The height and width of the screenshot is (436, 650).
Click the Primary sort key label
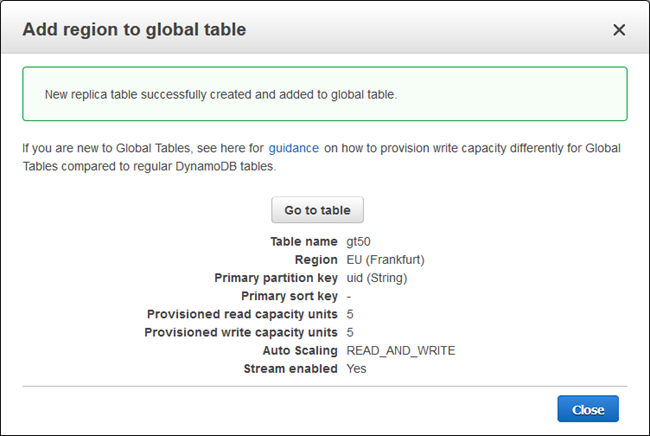pos(288,296)
